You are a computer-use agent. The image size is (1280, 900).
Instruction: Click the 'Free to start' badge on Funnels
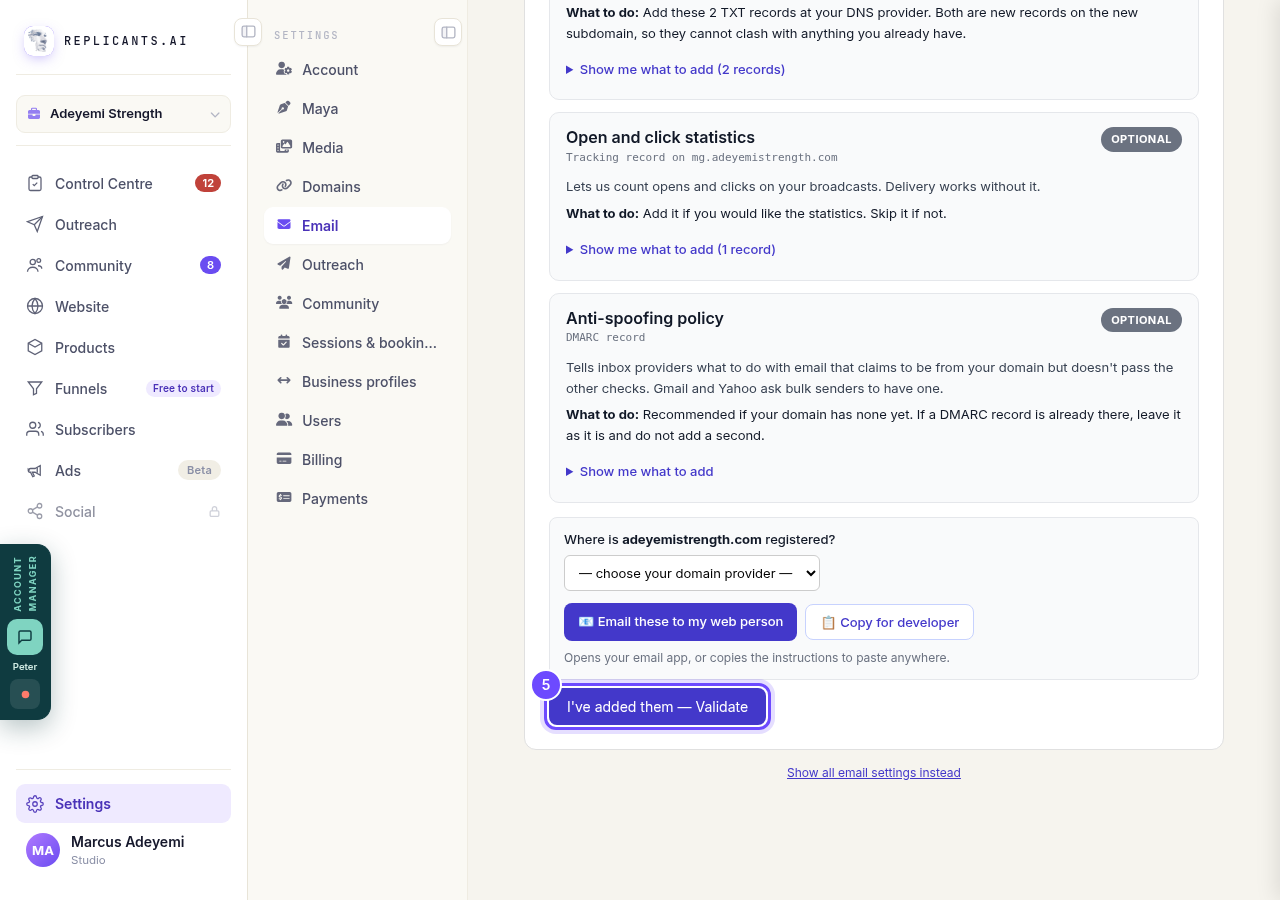[183, 388]
